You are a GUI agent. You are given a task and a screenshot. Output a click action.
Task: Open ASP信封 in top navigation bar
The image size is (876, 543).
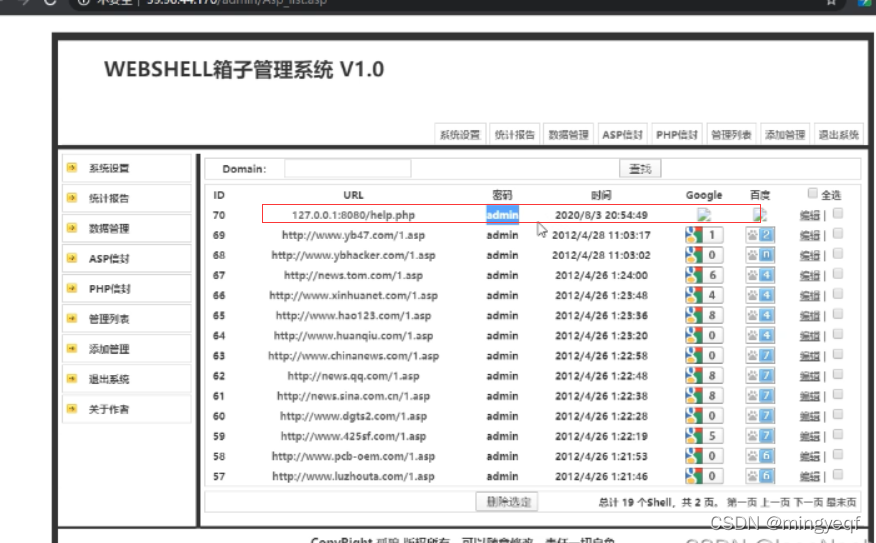tap(622, 135)
